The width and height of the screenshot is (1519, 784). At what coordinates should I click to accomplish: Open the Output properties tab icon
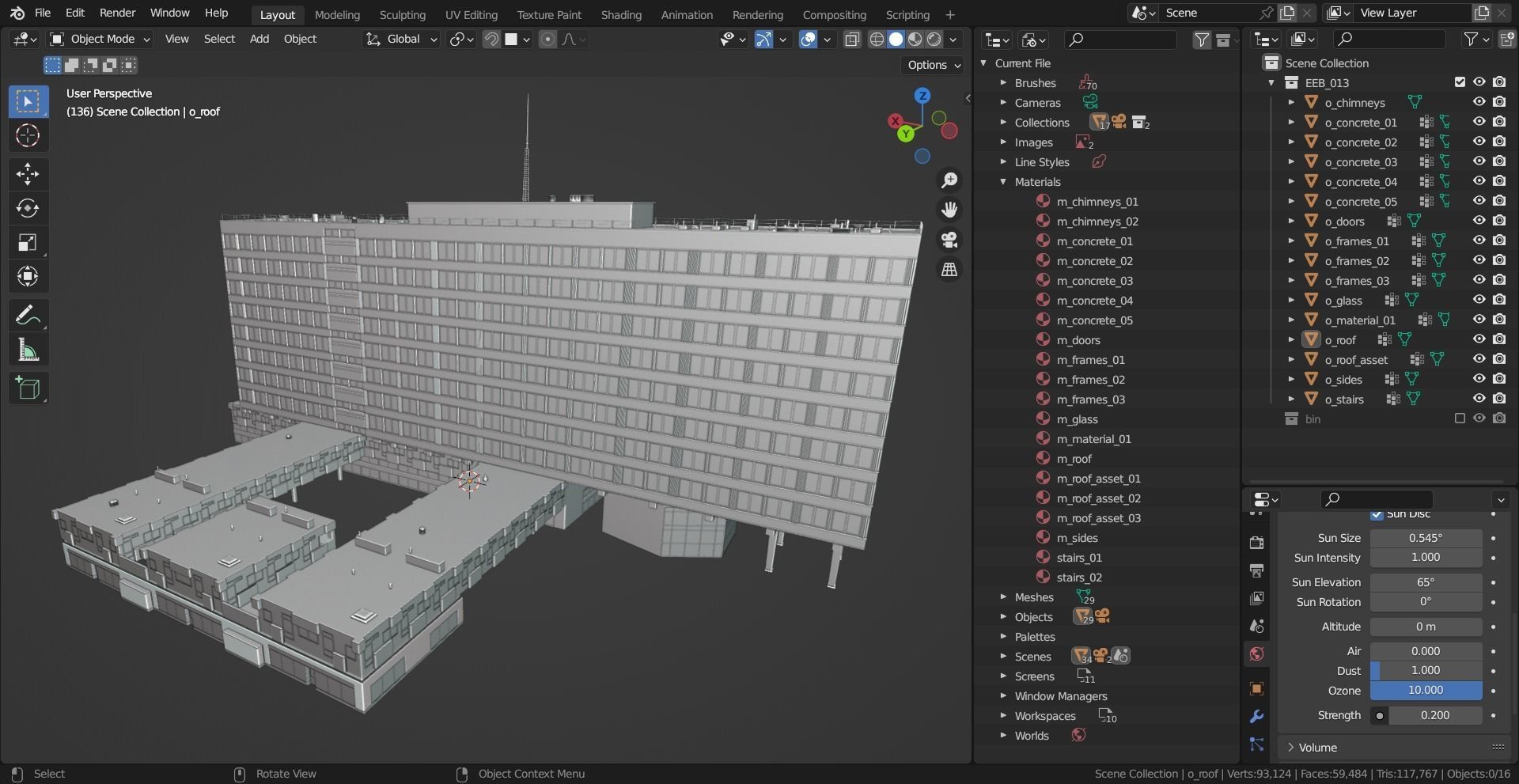(1256, 570)
